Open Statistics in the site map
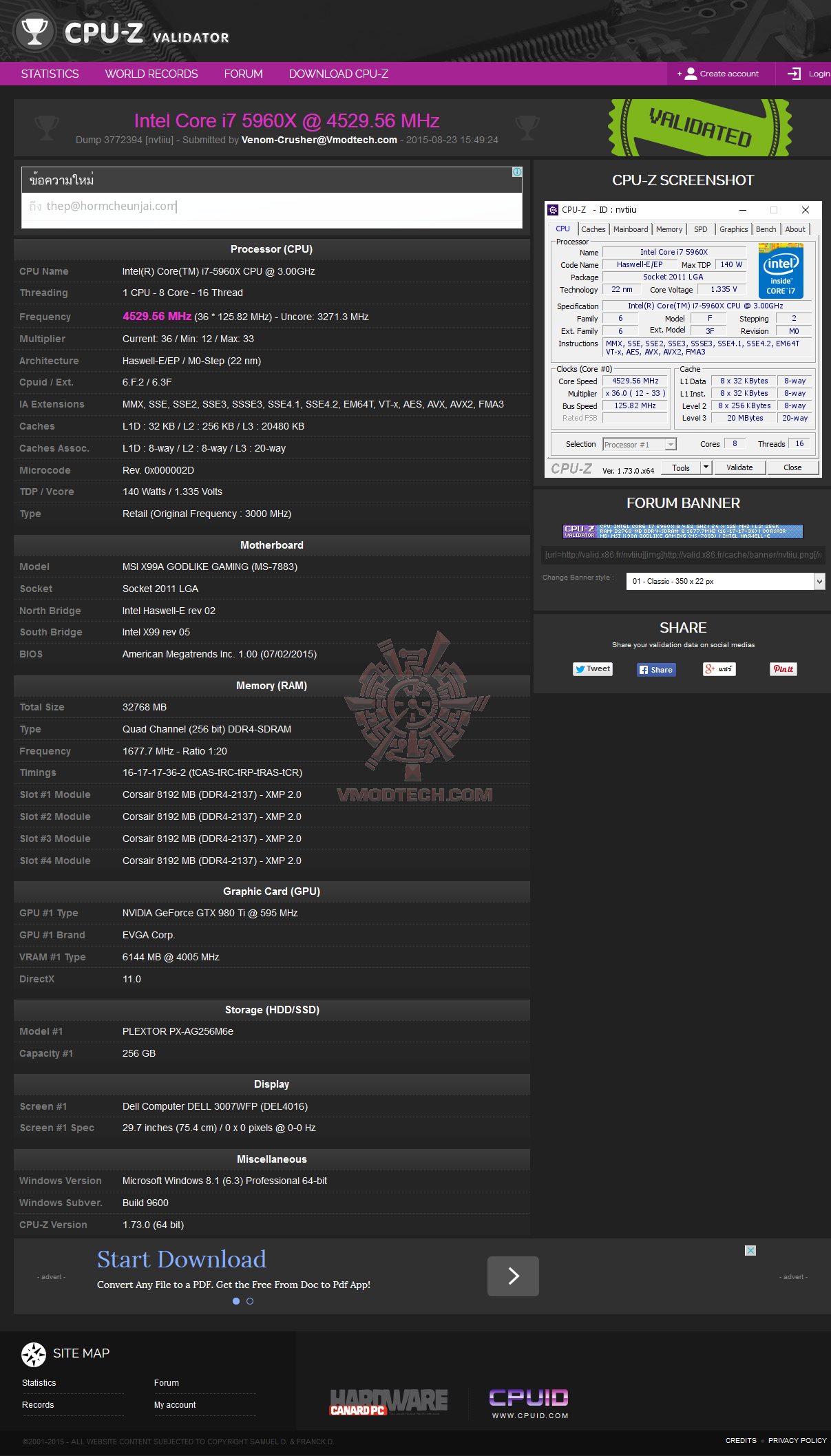Image resolution: width=831 pixels, height=1456 pixels. click(x=39, y=1383)
